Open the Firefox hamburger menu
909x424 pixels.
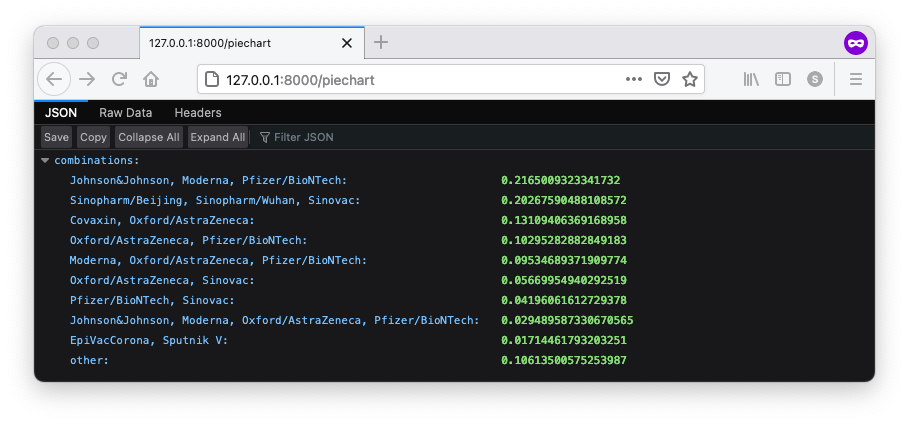pyautogui.click(x=855, y=79)
